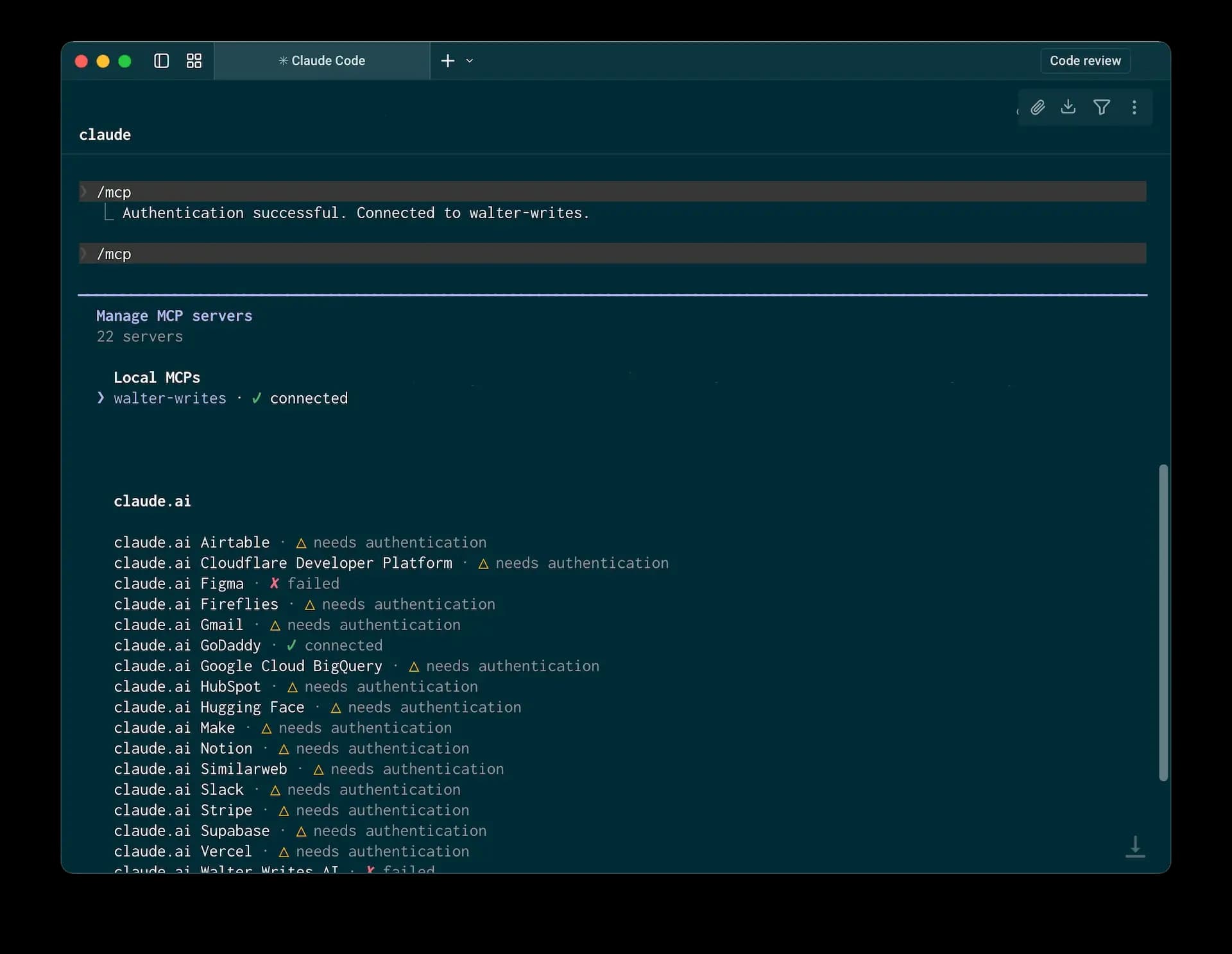Switch to the Claude Code tab
This screenshot has width=1232, height=954.
click(322, 61)
